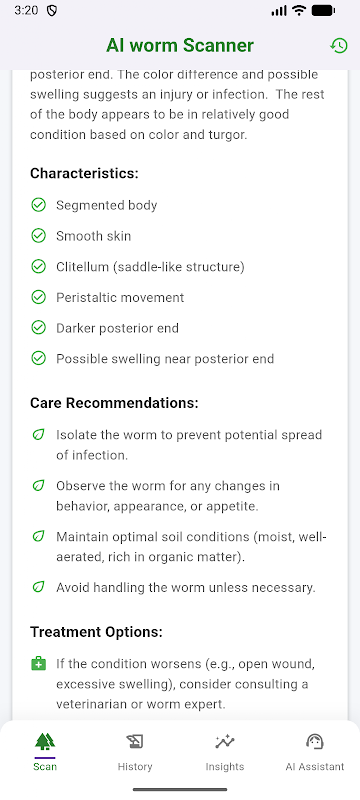
Task: Open scan history clock icon in header
Action: [339, 45]
